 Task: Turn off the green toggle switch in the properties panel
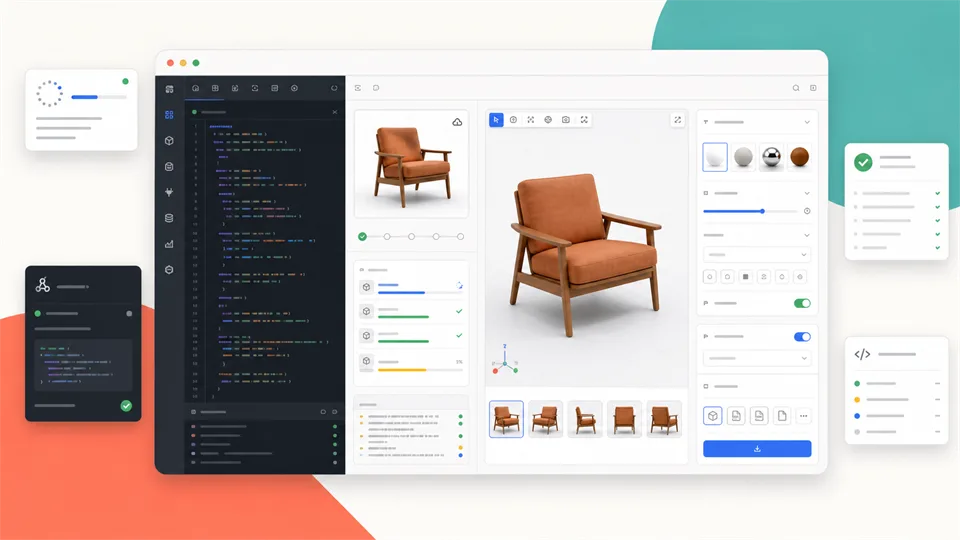[802, 303]
